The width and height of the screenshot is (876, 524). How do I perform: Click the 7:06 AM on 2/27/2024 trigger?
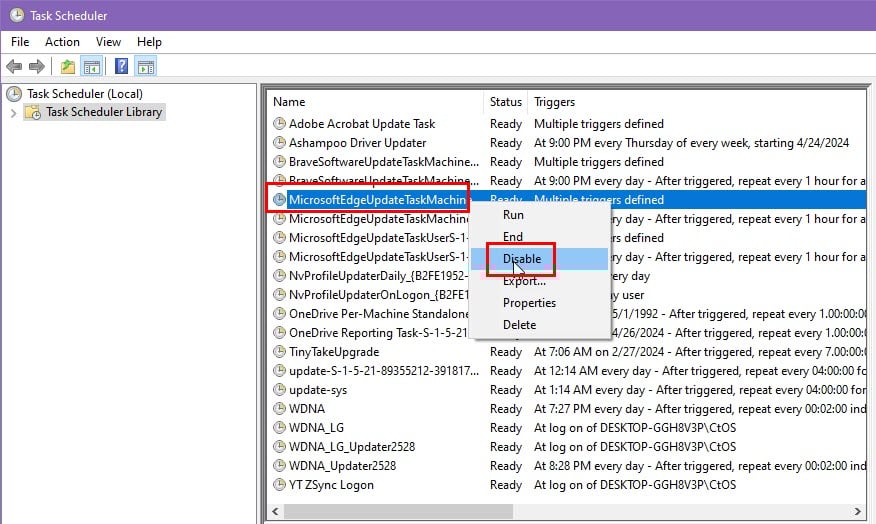point(699,351)
